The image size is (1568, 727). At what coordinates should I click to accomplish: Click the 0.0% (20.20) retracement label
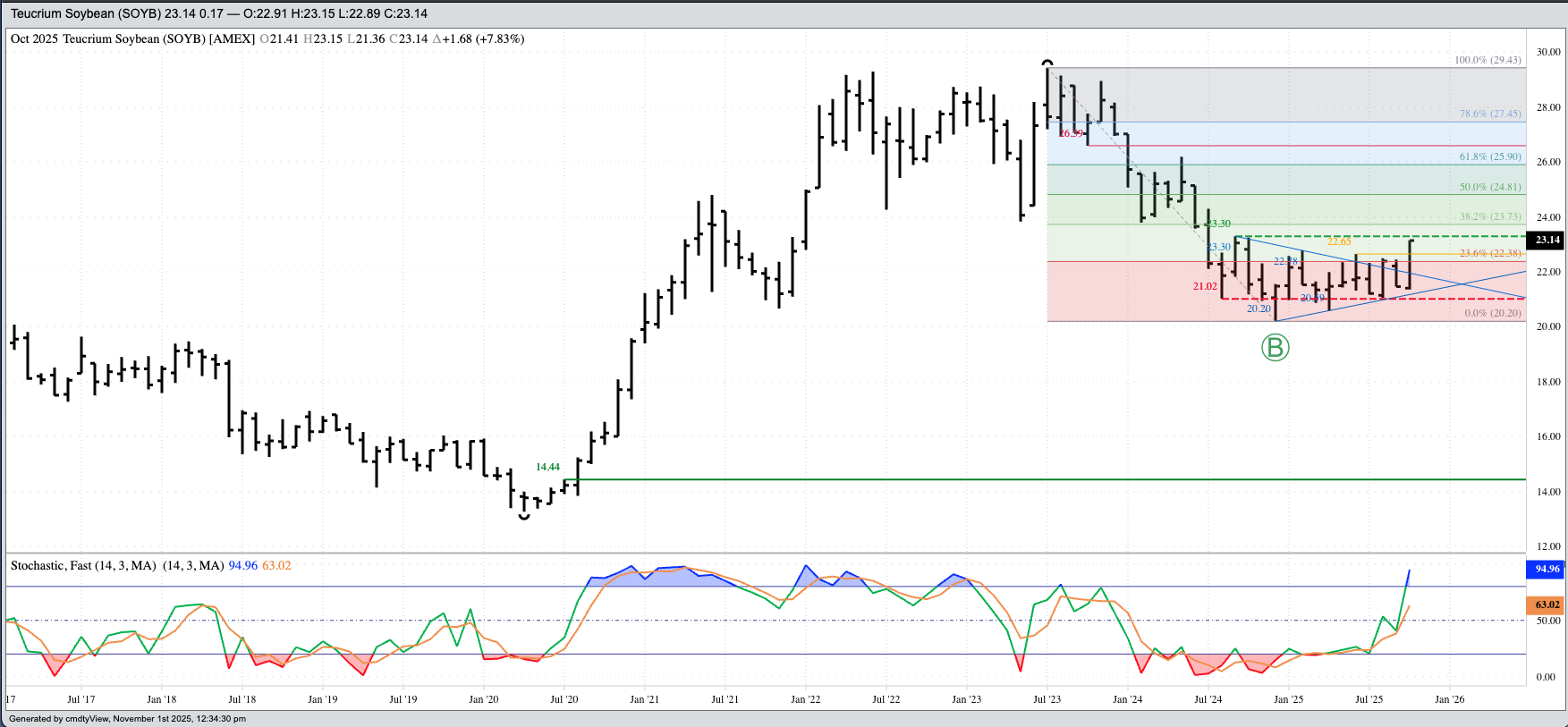1492,313
